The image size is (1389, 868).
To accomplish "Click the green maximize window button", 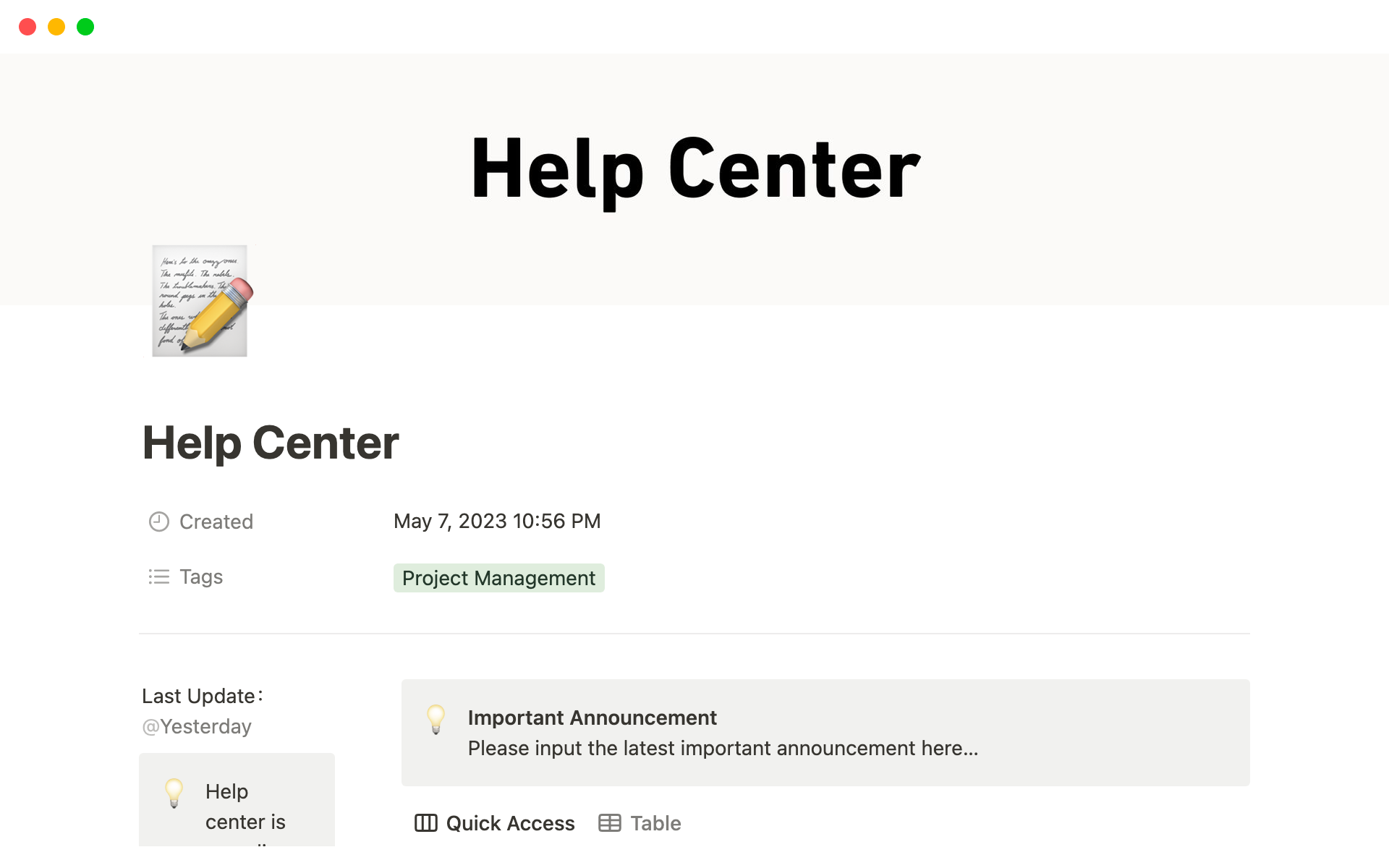I will [85, 27].
